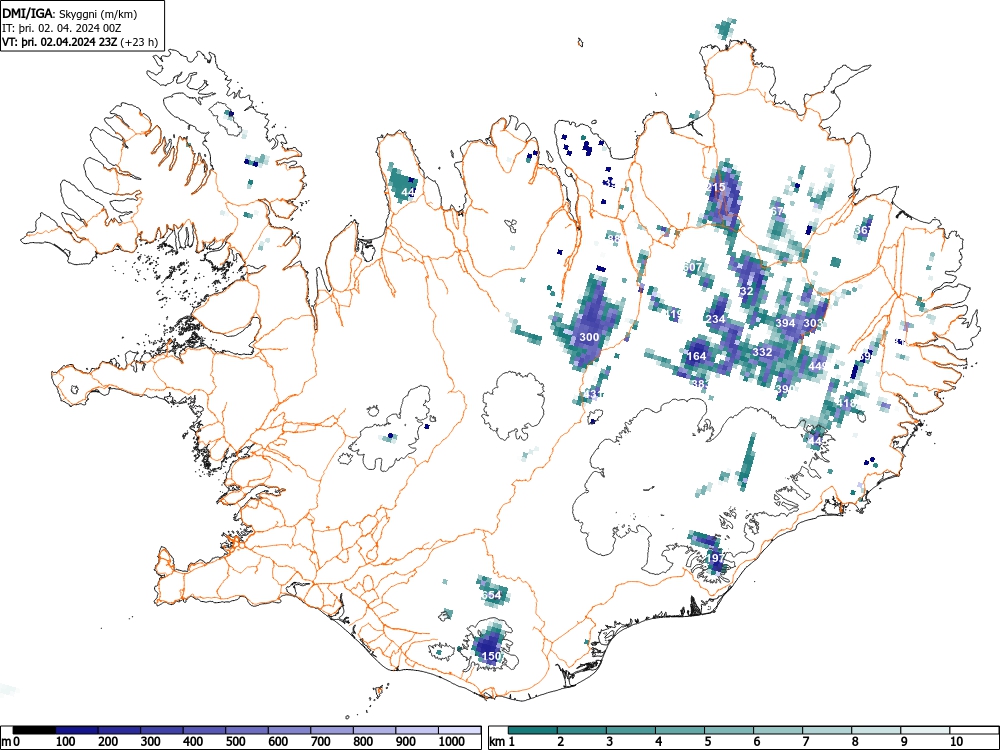Click the '8' label on the km legend

click(855, 742)
